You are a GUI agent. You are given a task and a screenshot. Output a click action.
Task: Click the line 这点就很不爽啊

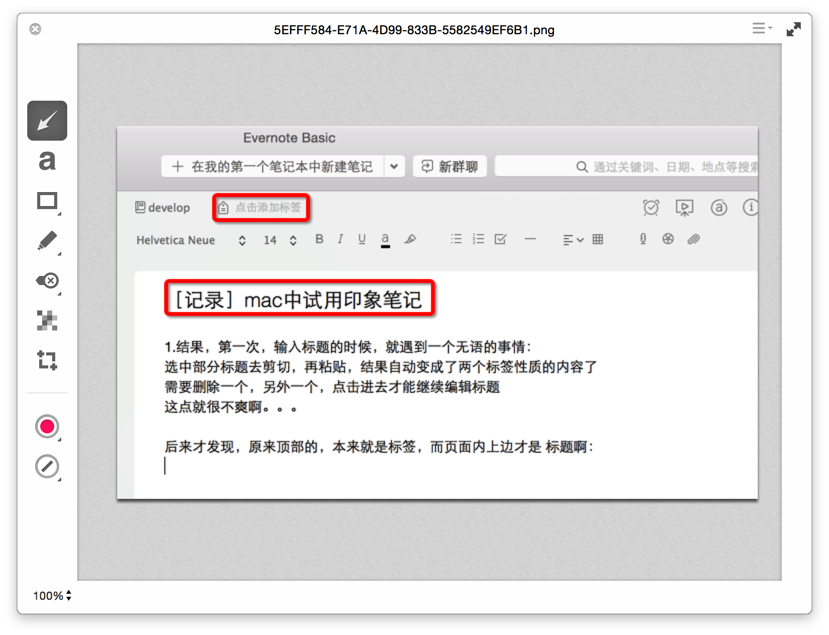[230, 407]
